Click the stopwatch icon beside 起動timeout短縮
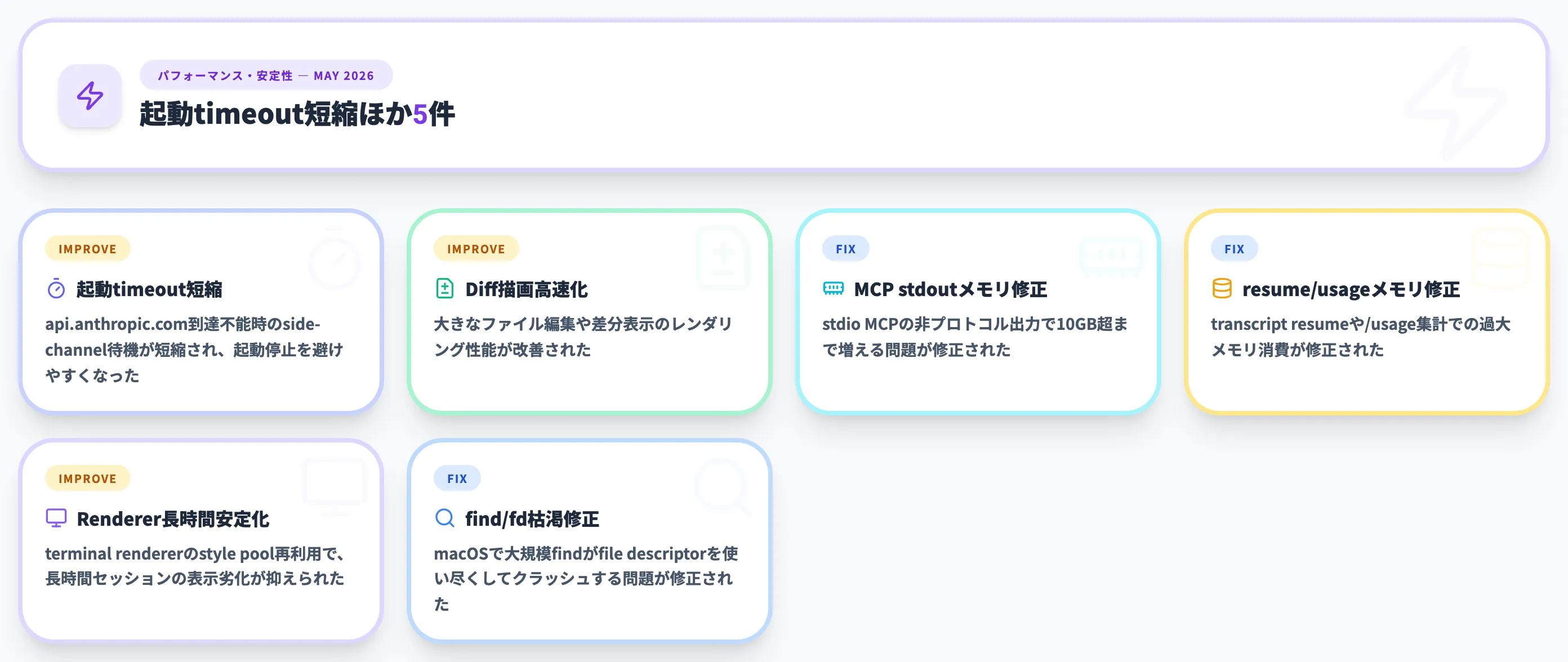The width and height of the screenshot is (1568, 662). point(56,289)
